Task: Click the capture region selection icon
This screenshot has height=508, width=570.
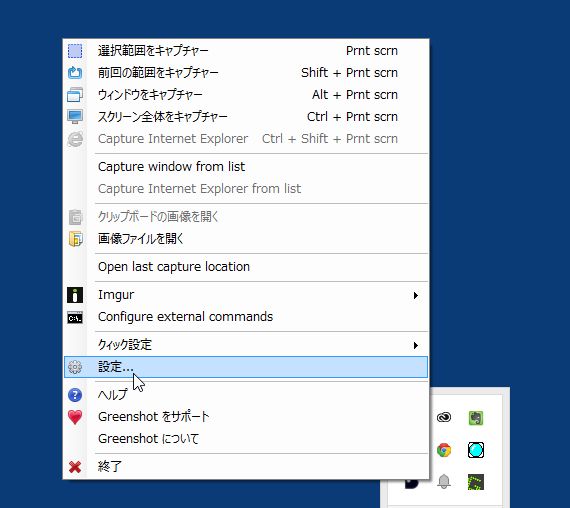Action: [75, 51]
